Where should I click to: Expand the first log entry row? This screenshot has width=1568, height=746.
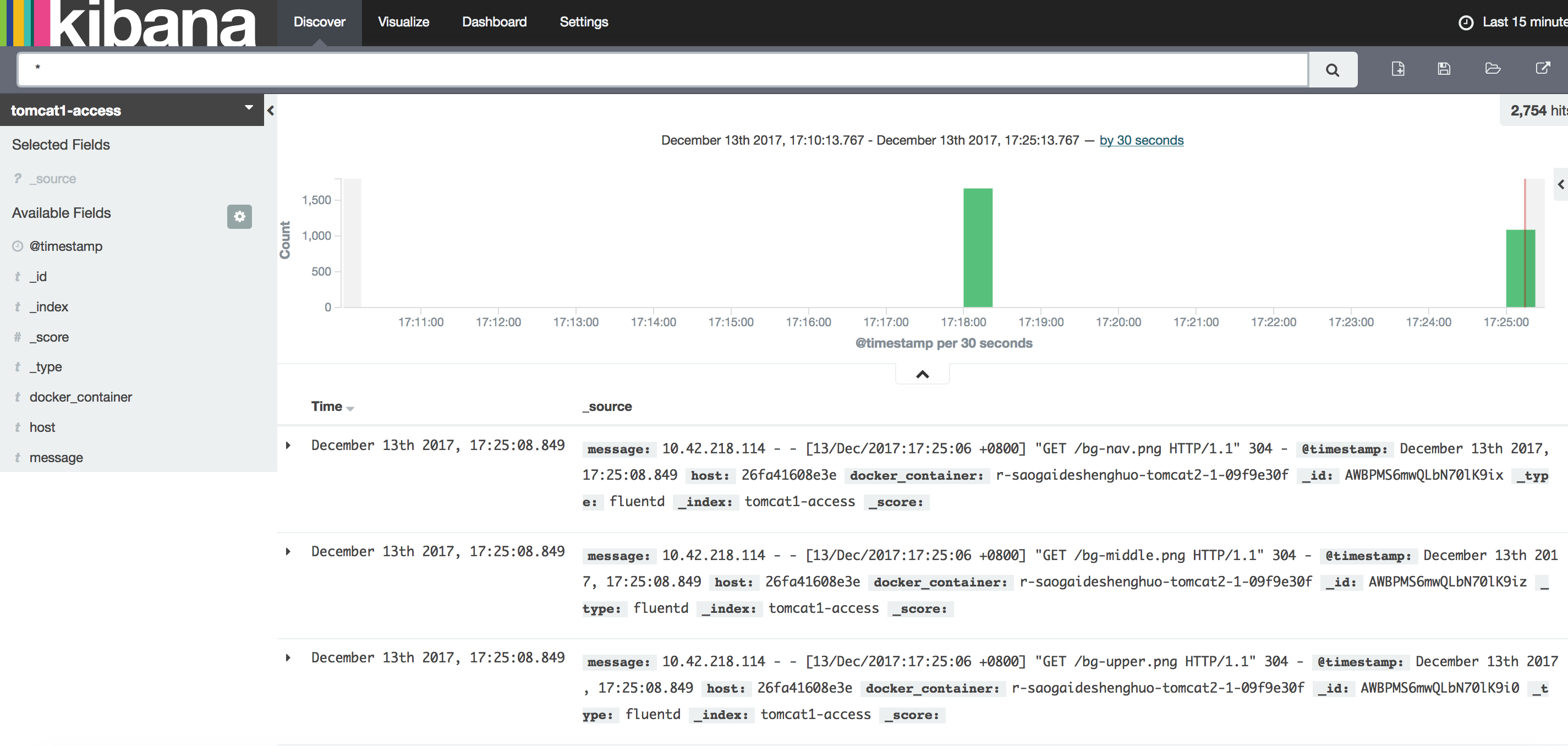[x=291, y=444]
